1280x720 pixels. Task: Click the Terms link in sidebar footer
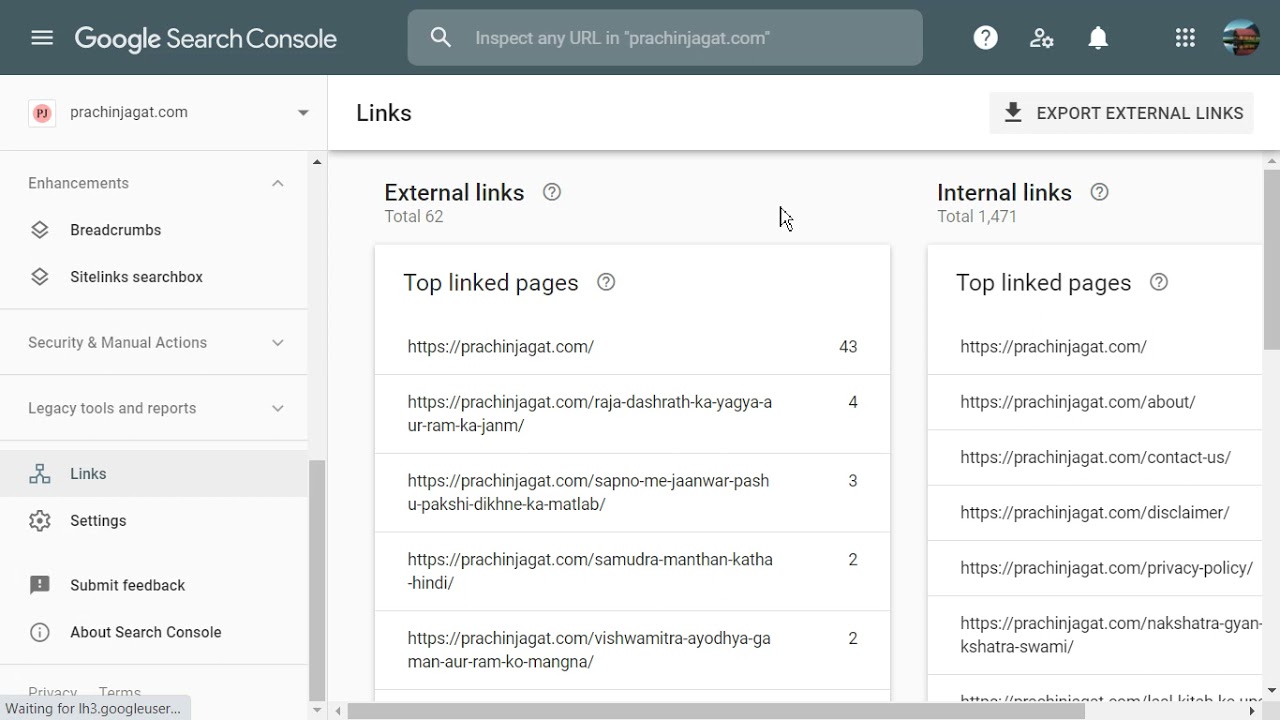coord(120,692)
